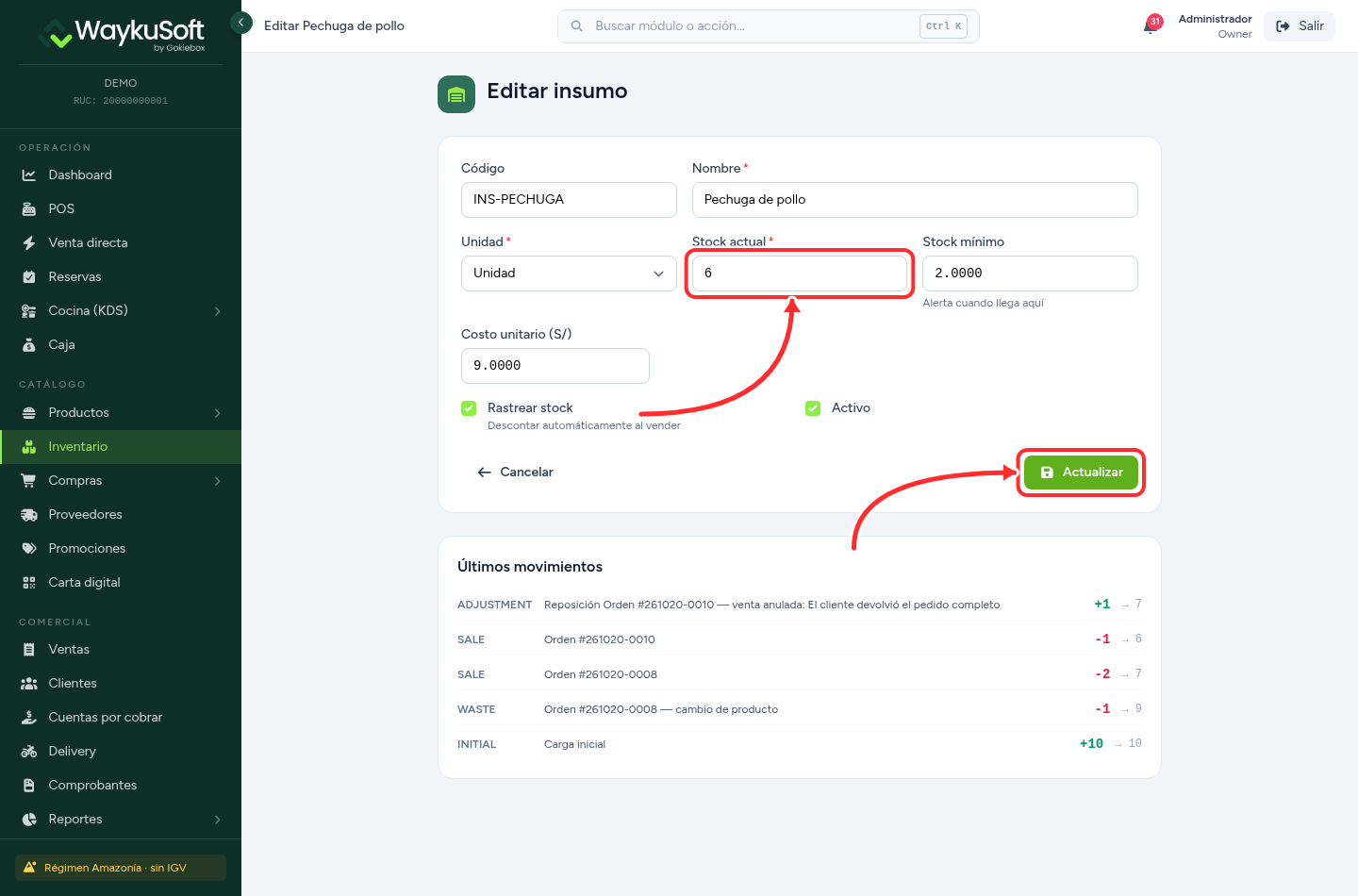Image resolution: width=1358 pixels, height=896 pixels.
Task: Click the Stock mínimo input field
Action: pyautogui.click(x=1030, y=274)
